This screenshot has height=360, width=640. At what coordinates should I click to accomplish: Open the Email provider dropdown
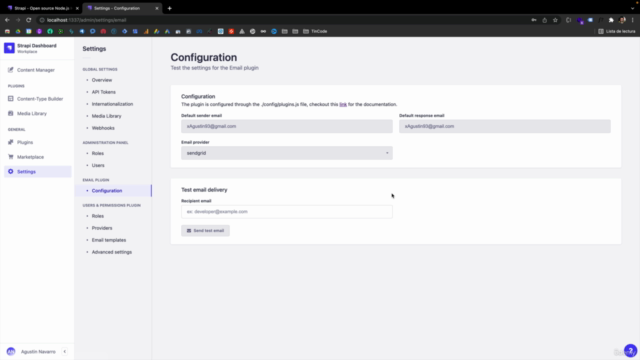pyautogui.click(x=287, y=153)
